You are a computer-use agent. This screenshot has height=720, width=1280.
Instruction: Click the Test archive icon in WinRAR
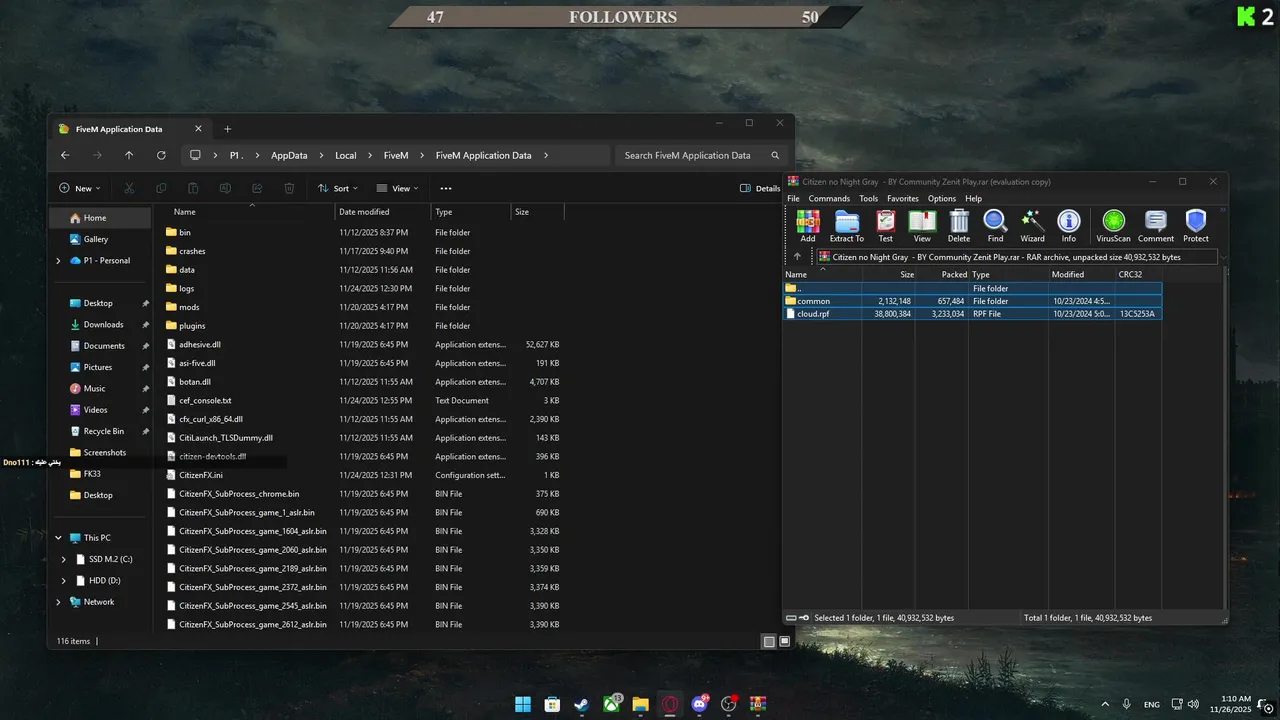885,225
